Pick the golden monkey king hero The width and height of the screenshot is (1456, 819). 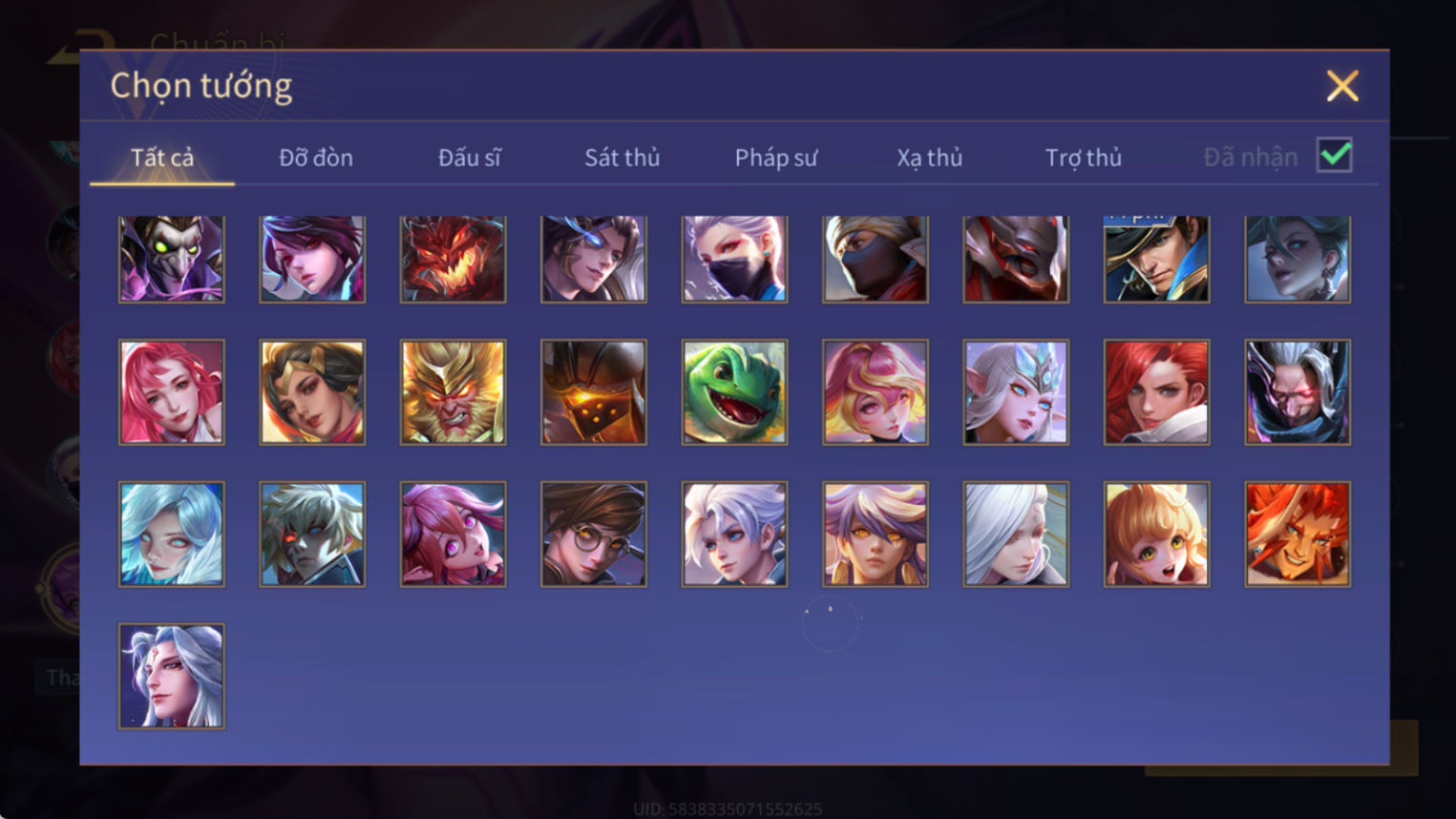[453, 392]
